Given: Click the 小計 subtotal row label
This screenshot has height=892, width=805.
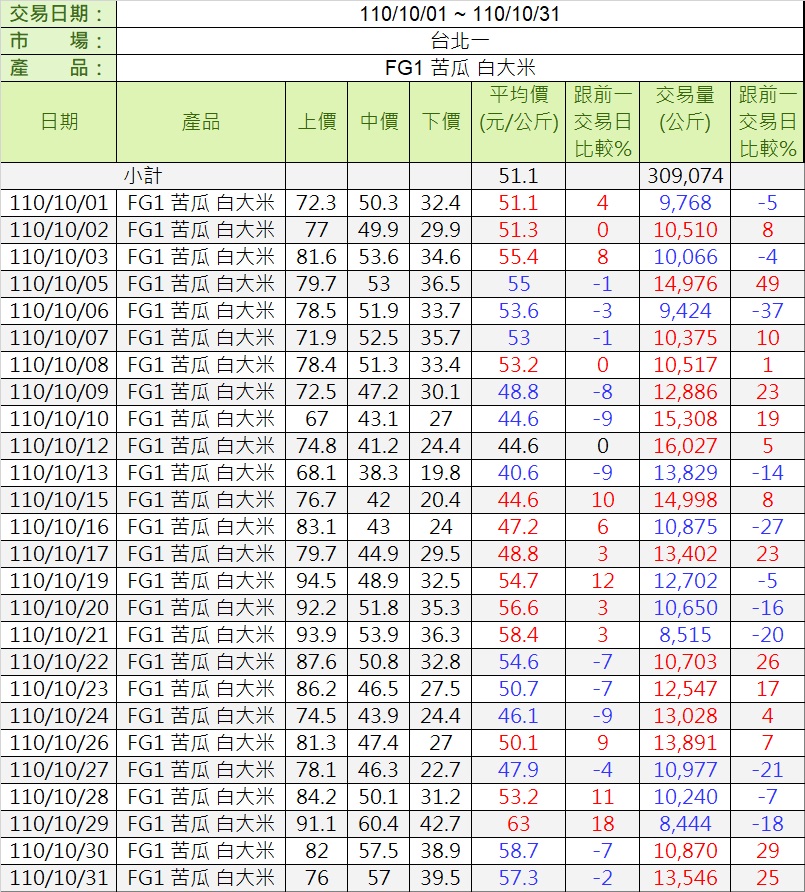Looking at the screenshot, I should pyautogui.click(x=143, y=176).
